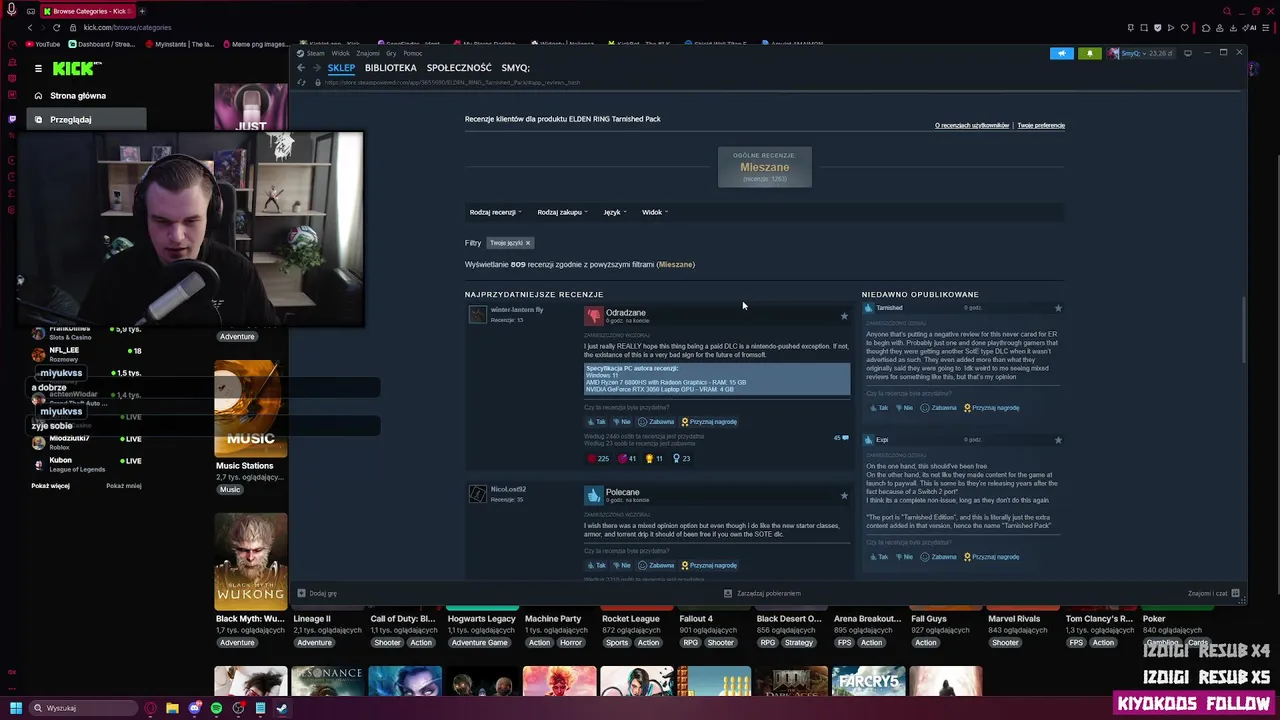Click the Kick hamburger menu icon
Screen dimensions: 1280x720
point(38,69)
